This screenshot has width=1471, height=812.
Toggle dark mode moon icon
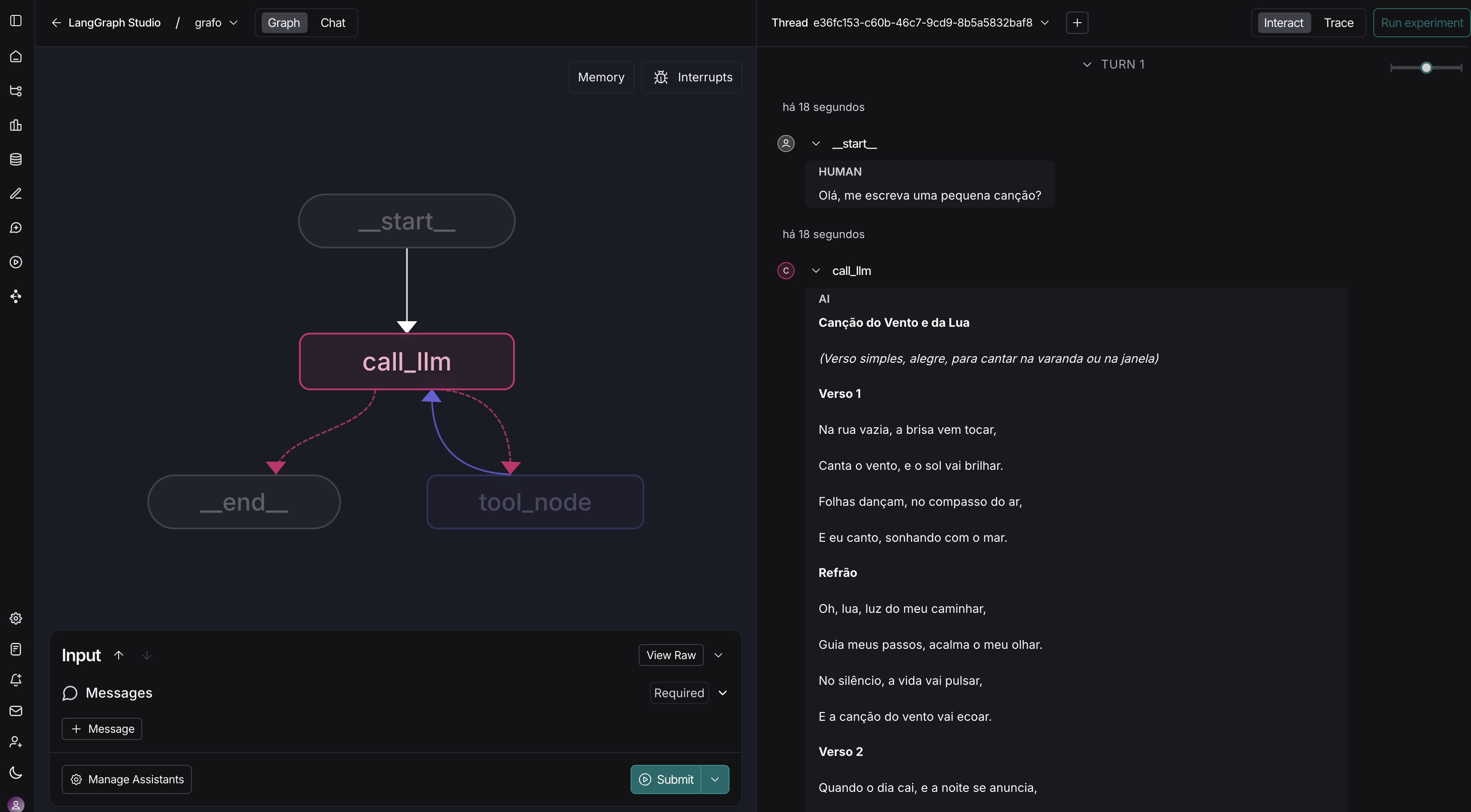(16, 773)
